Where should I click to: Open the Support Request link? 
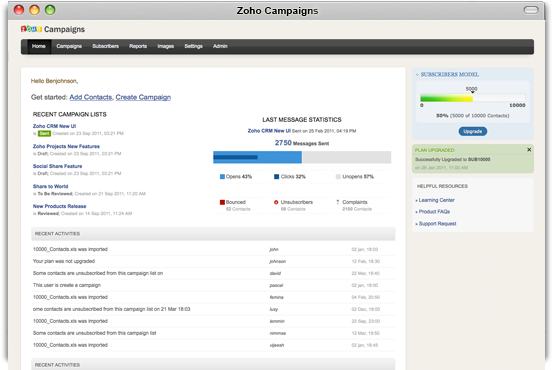(x=437, y=224)
